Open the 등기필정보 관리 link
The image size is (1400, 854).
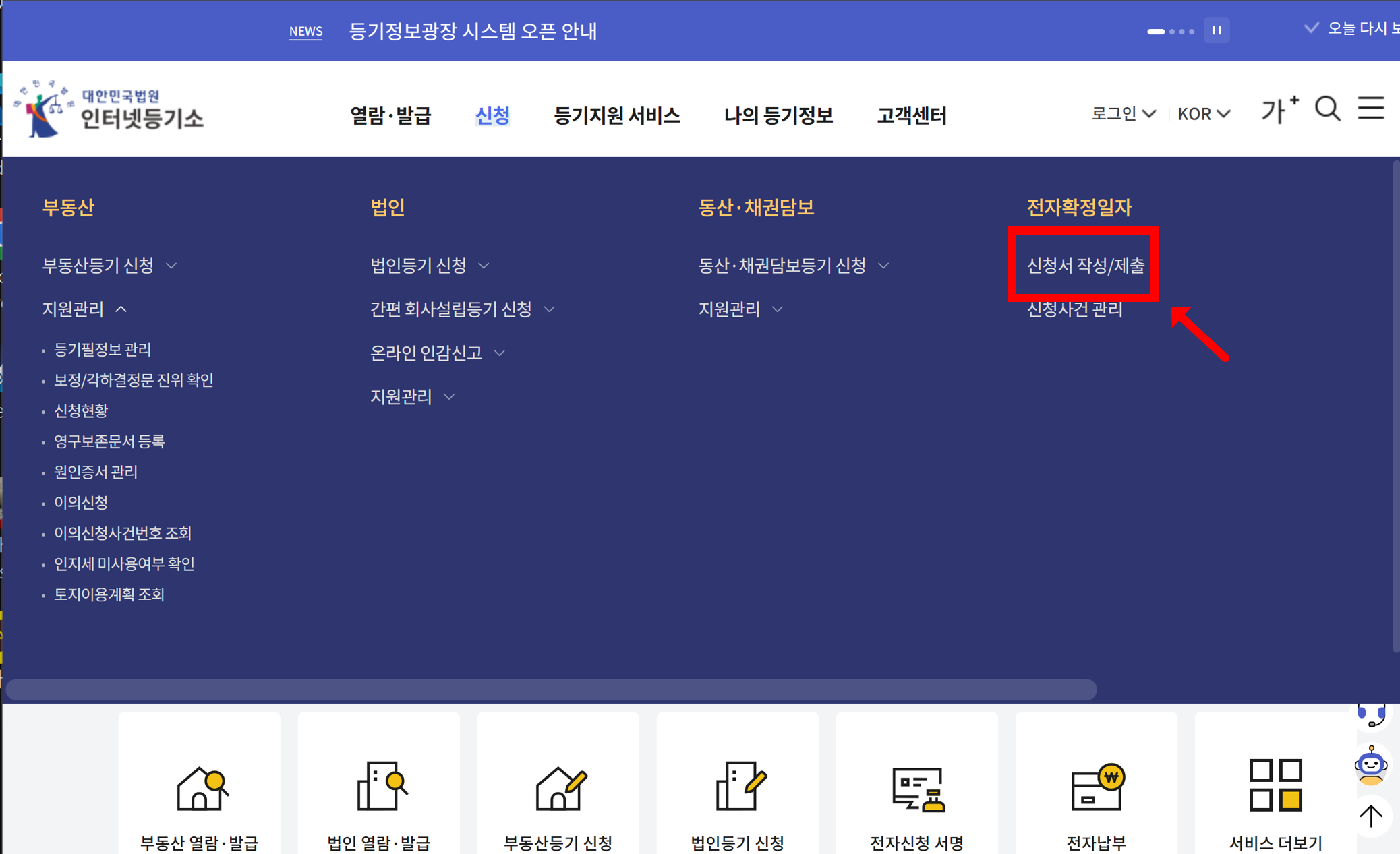103,349
